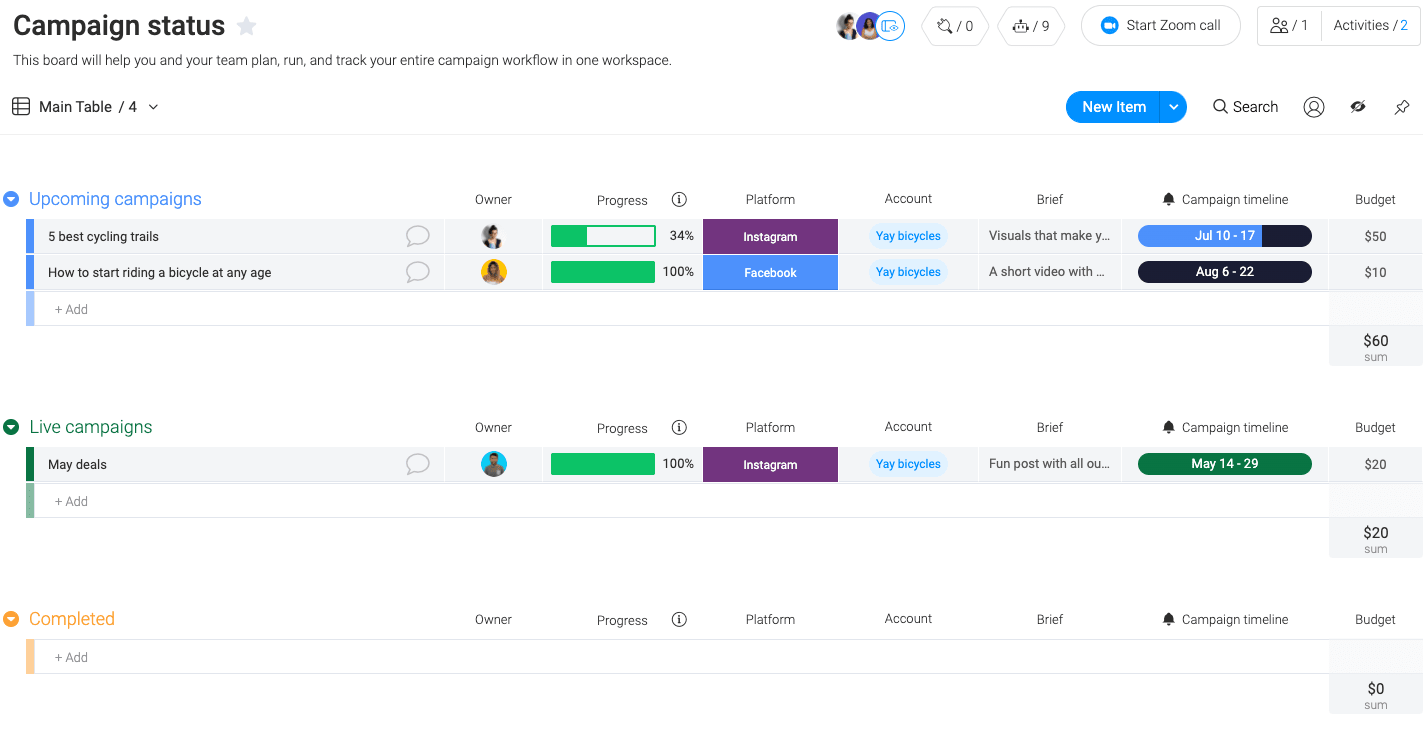Screen dimensions: 1423x750
Task: Click owner avatar of How to start riding
Action: click(493, 272)
